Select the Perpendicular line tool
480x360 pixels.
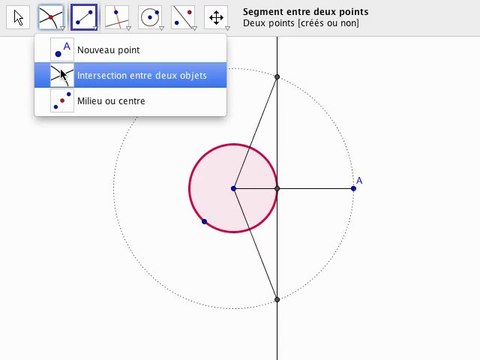117,17
